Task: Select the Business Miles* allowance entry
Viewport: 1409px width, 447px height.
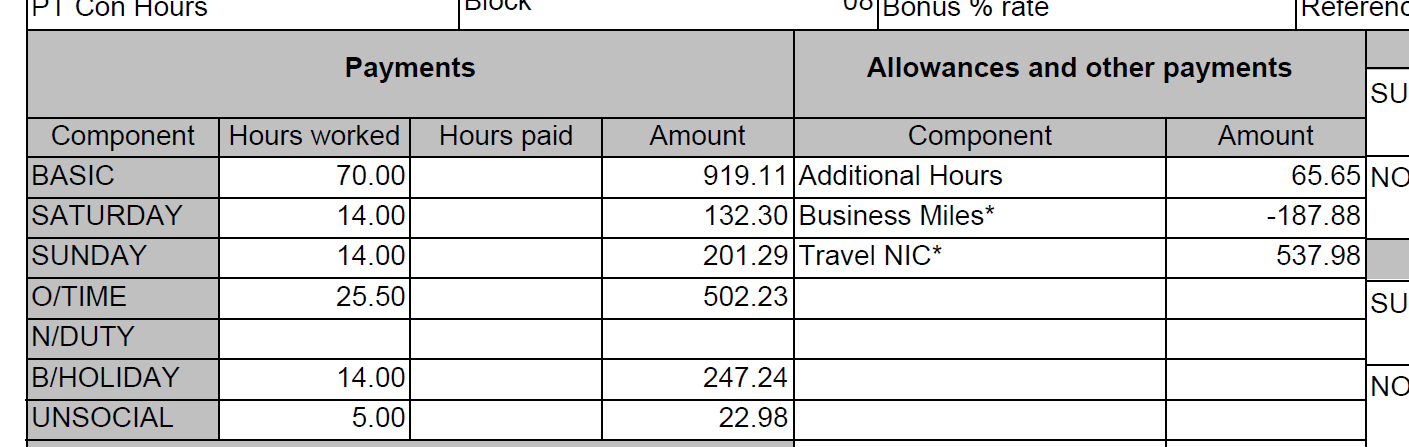Action: point(896,217)
